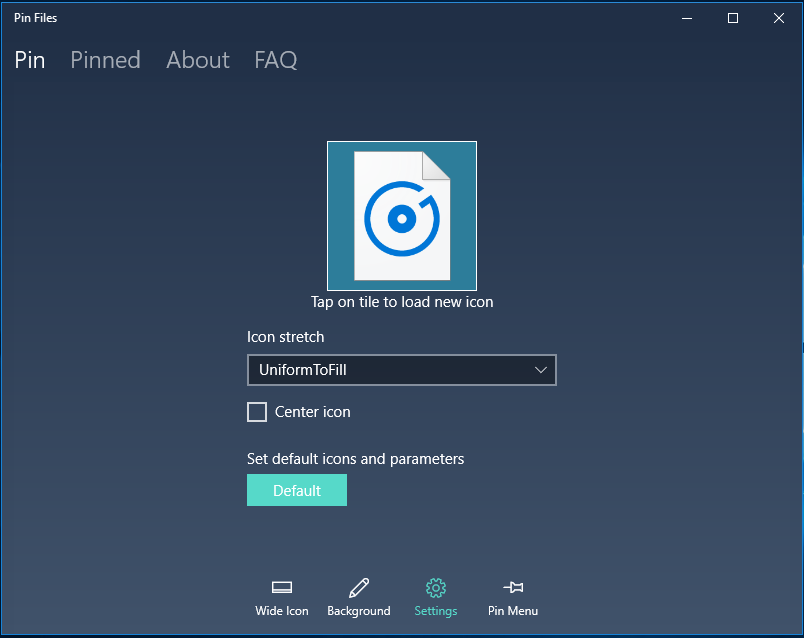
Task: Maximize the Pin Files window
Action: click(x=733, y=18)
